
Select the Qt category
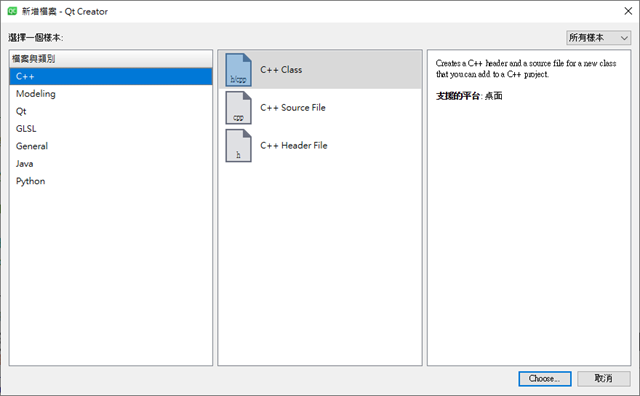[111, 111]
